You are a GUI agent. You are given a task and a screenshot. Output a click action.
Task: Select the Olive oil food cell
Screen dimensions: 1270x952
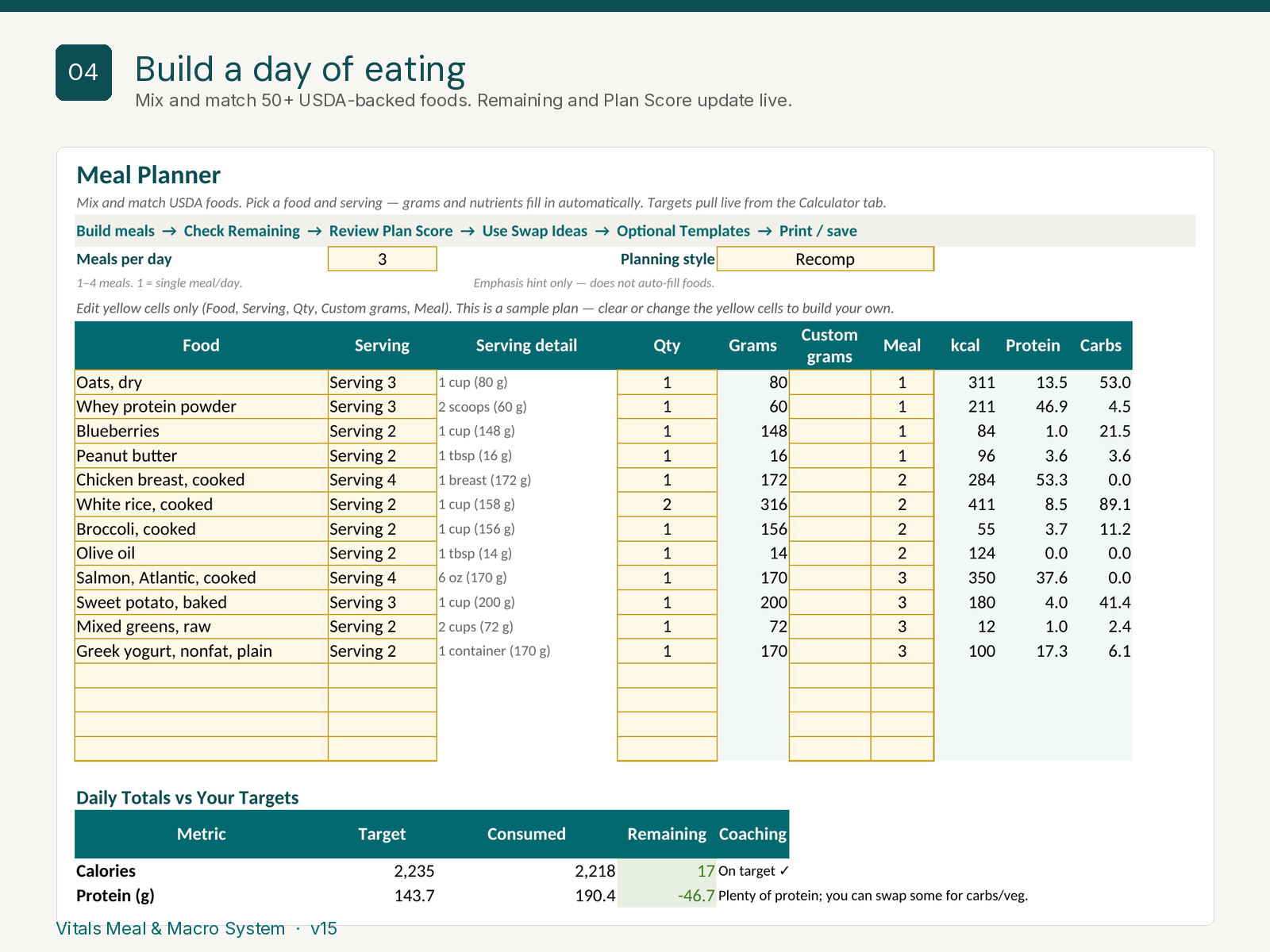point(202,554)
